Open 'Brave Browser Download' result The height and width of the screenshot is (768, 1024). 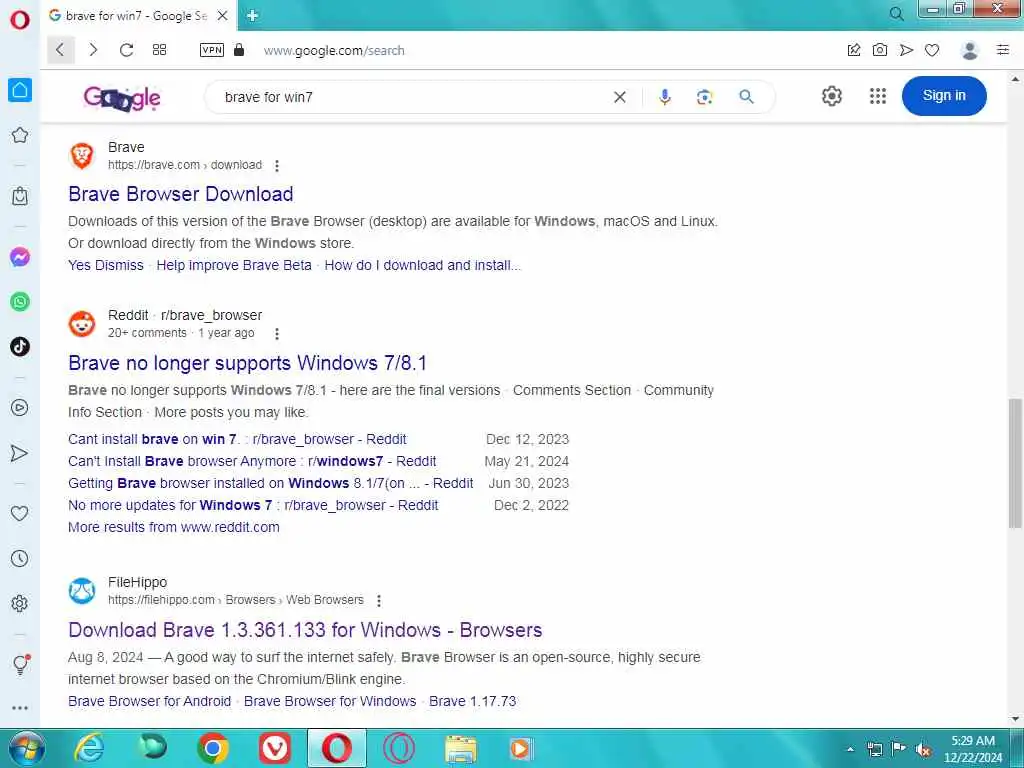pyautogui.click(x=181, y=194)
